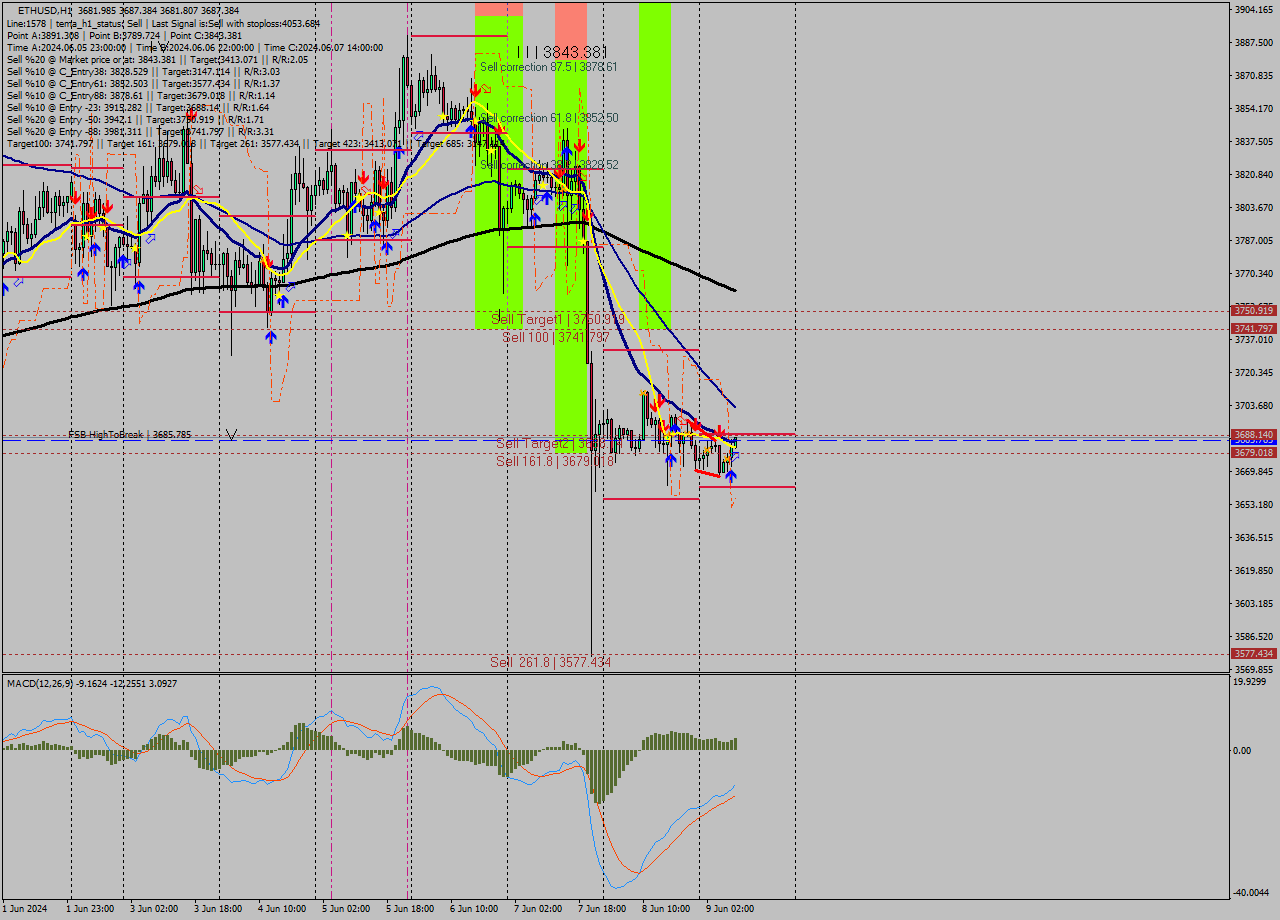The height and width of the screenshot is (920, 1280).
Task: Click the '7 Jun 18:00' time axis label
Action: (x=601, y=909)
